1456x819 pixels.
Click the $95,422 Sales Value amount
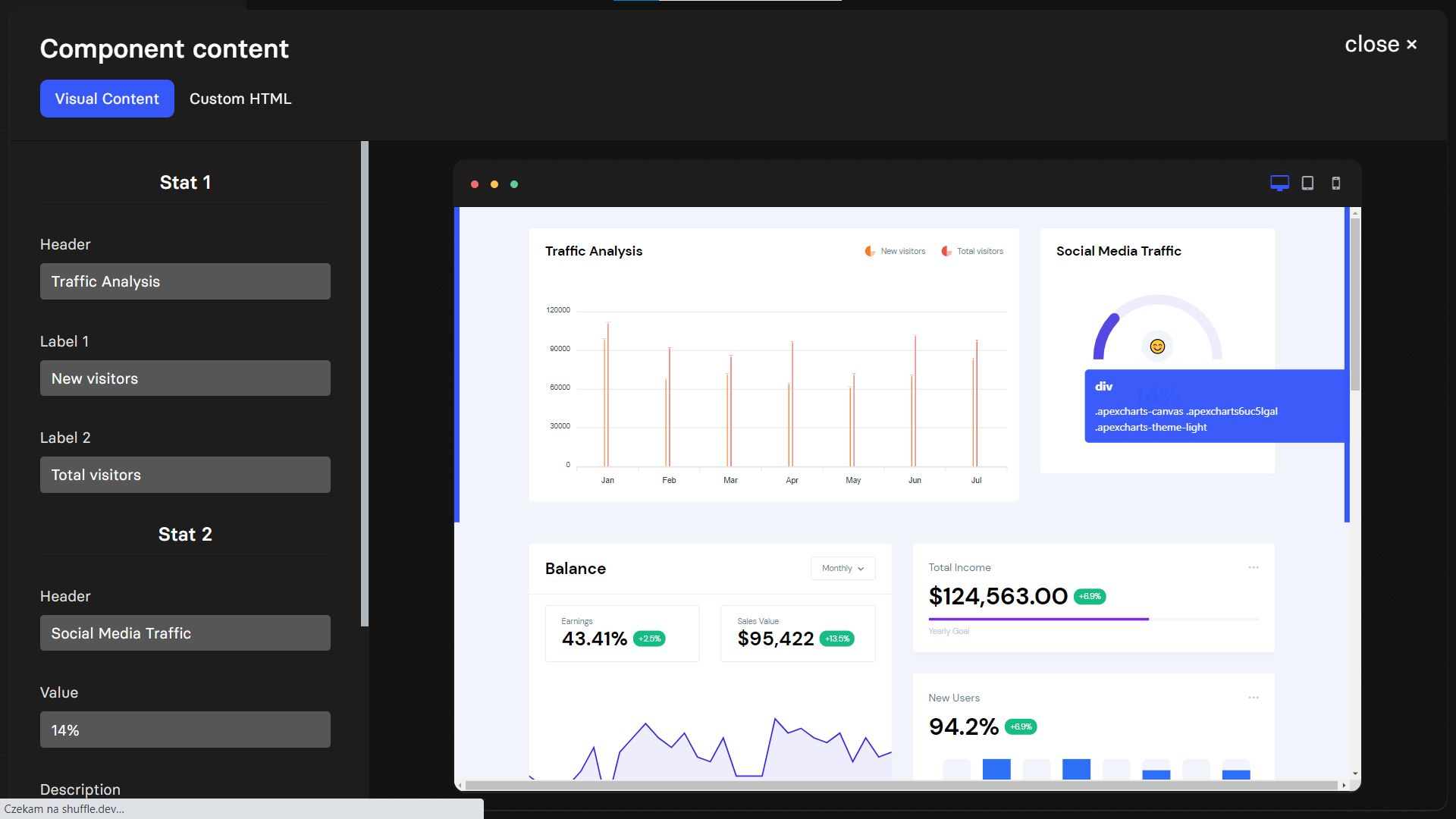pos(776,639)
